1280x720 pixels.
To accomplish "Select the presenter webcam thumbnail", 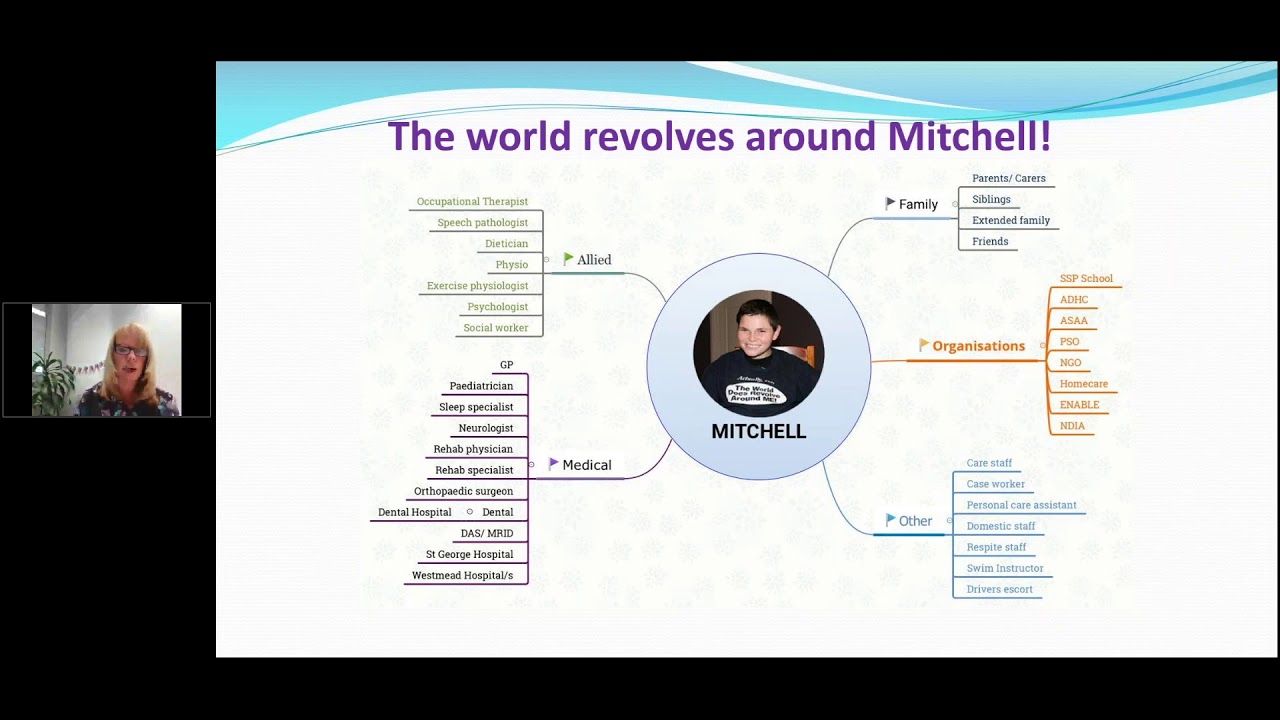I will click(107, 360).
